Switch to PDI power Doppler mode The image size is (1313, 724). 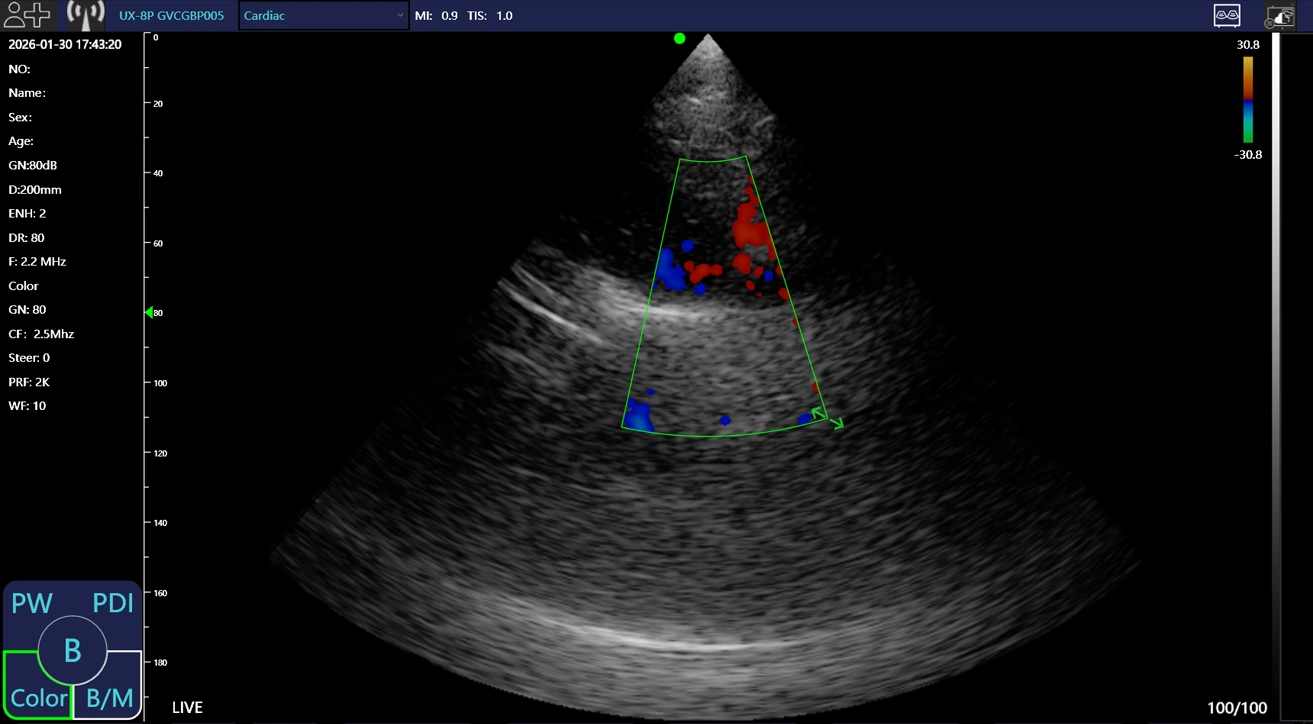[113, 603]
